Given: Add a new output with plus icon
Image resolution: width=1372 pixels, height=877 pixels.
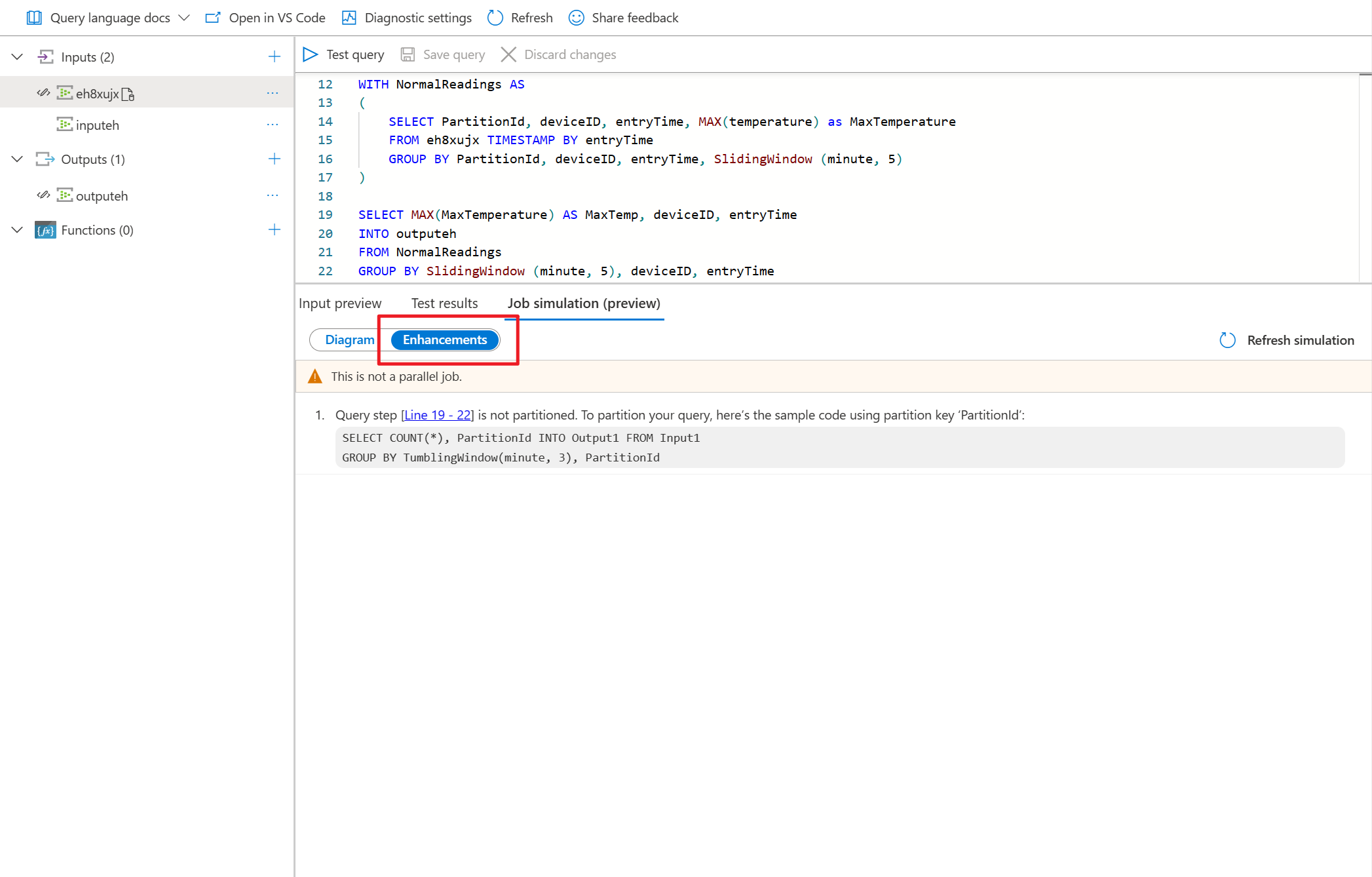Looking at the screenshot, I should tap(275, 159).
